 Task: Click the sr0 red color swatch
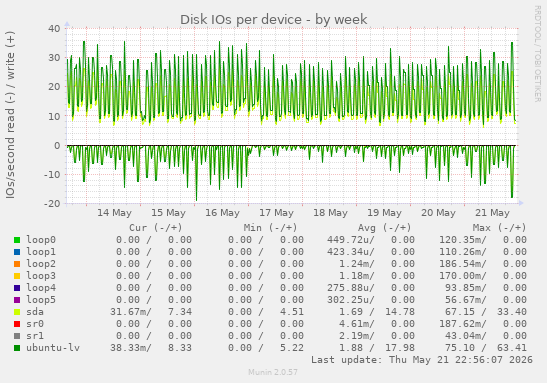(x=17, y=324)
